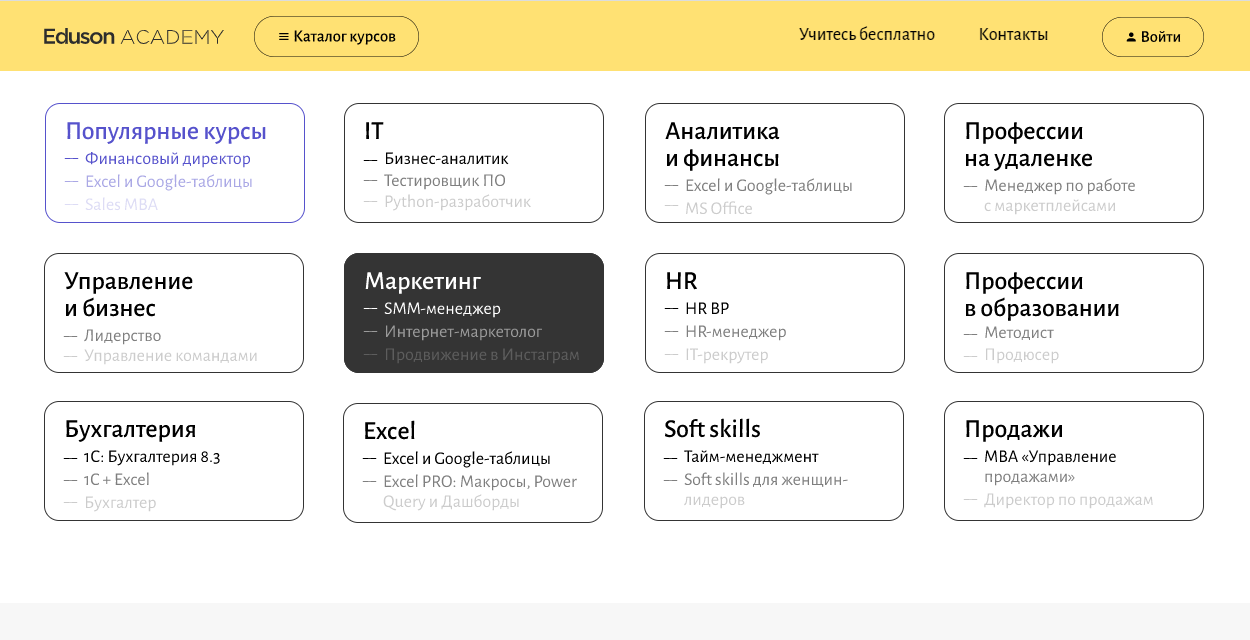Viewport: 1250px width, 640px height.
Task: Open the Управление и бизнес heading
Action: pyautogui.click(x=129, y=294)
